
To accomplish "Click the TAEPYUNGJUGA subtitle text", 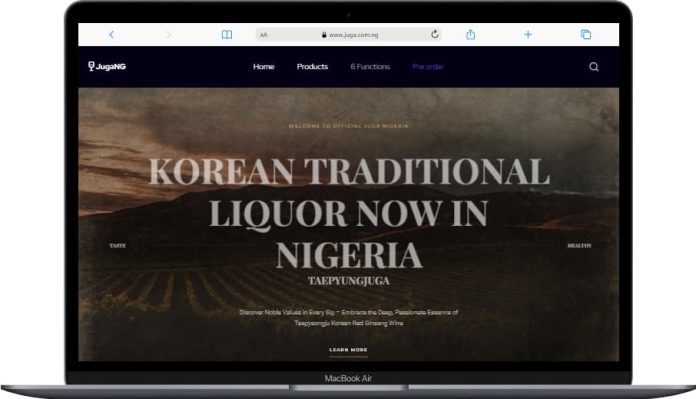I will pyautogui.click(x=349, y=281).
